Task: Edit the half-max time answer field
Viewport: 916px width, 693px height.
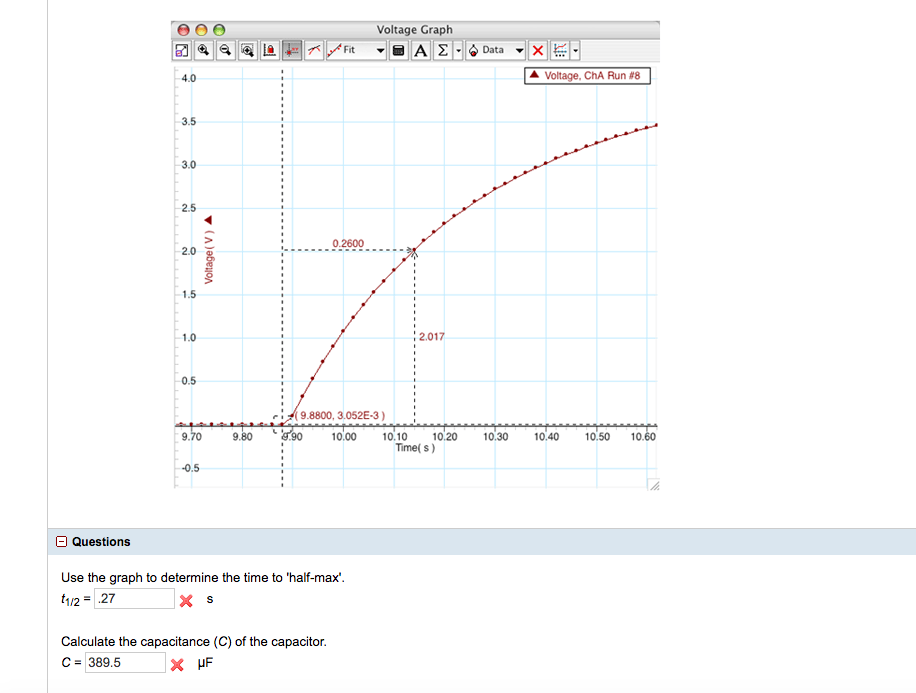Action: click(134, 598)
